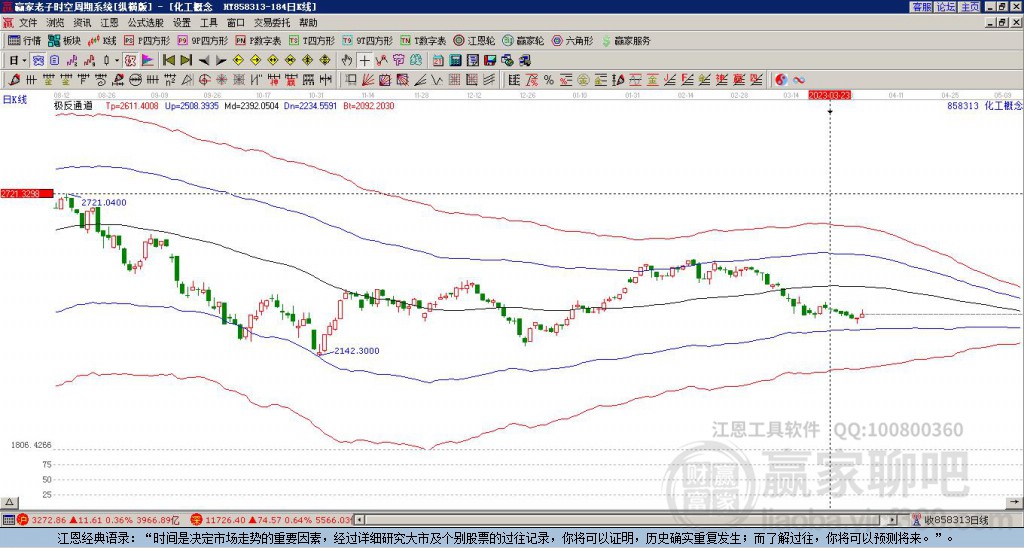Select the red star burst tool

pyautogui.click(x=221, y=80)
